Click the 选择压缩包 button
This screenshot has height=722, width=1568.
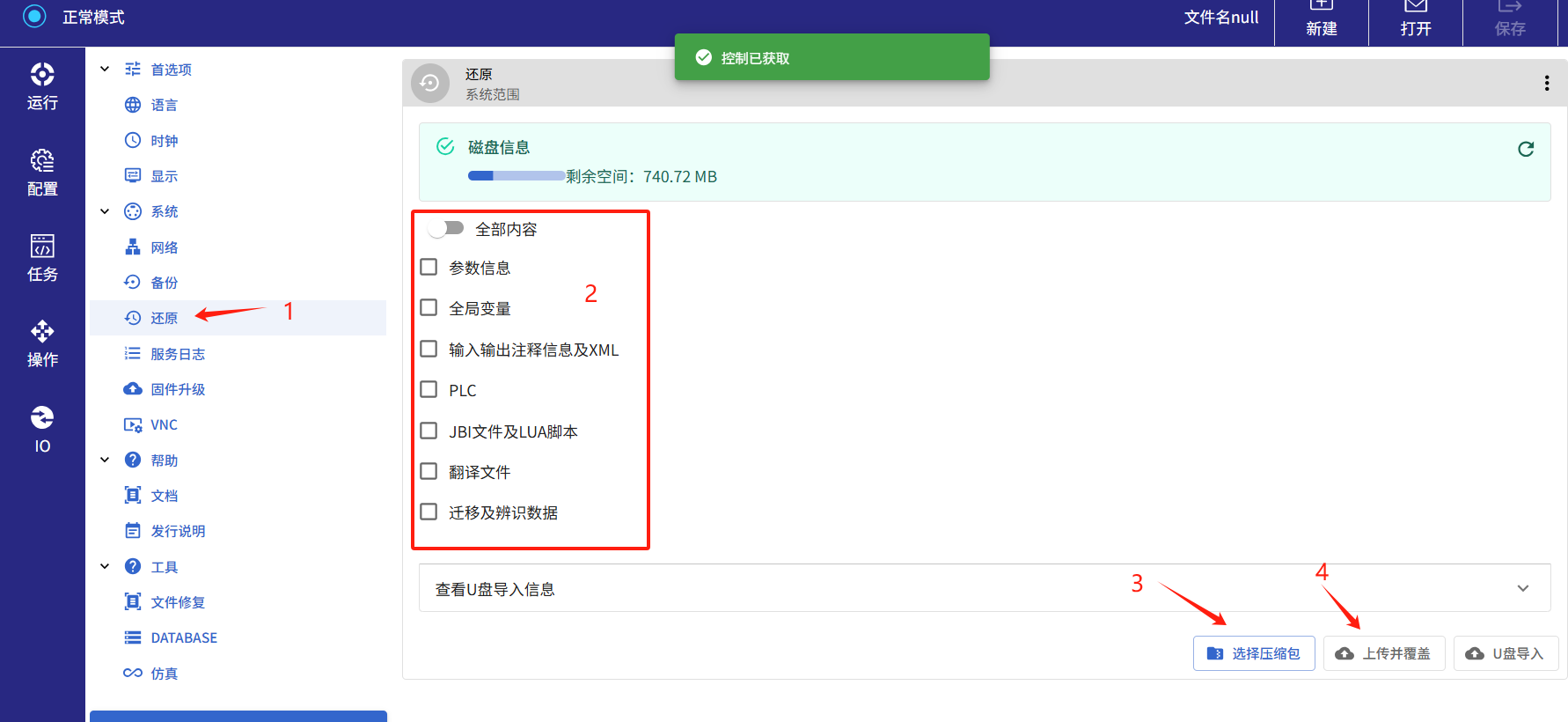pos(1254,653)
